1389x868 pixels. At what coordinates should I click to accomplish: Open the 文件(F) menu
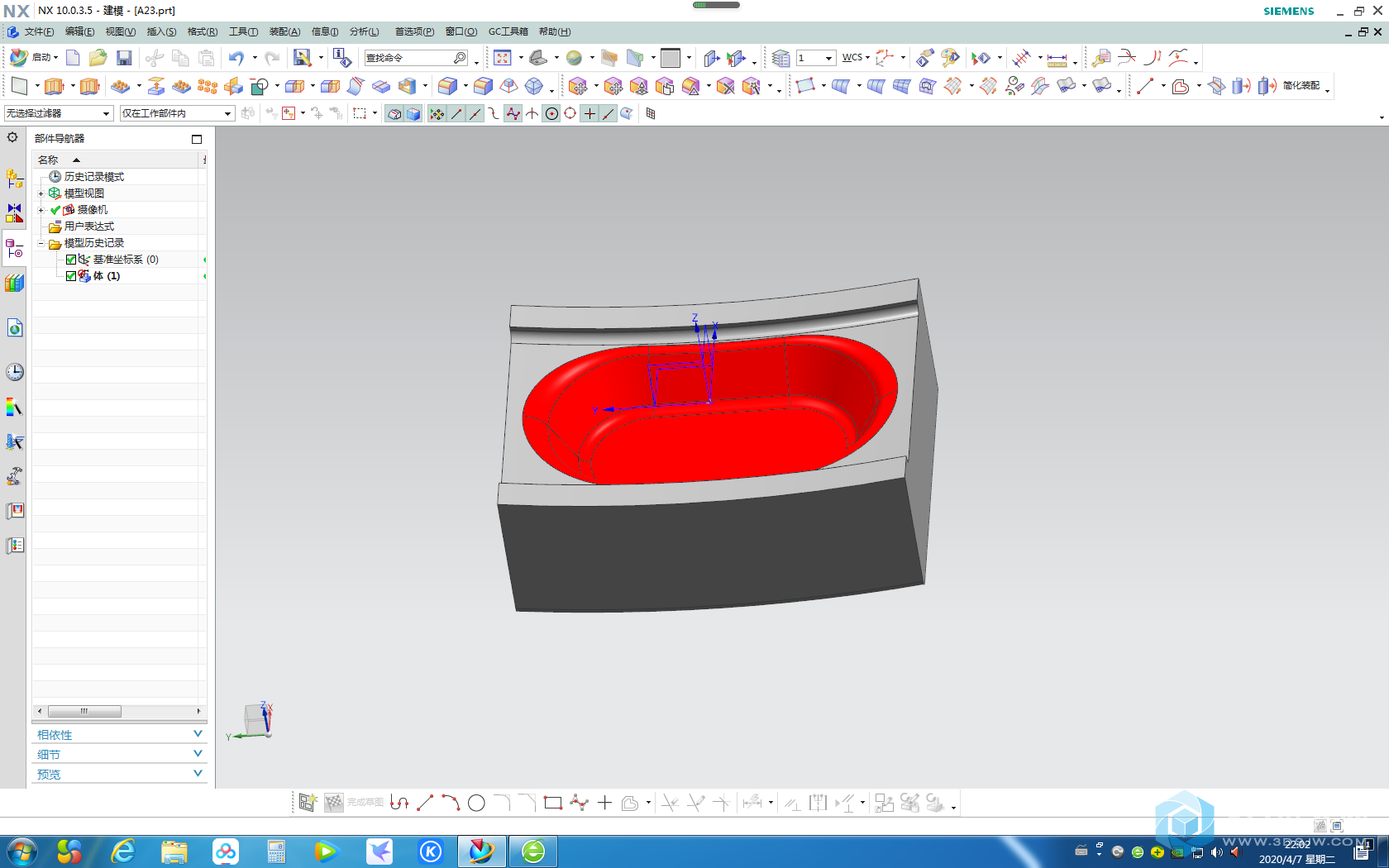point(39,31)
